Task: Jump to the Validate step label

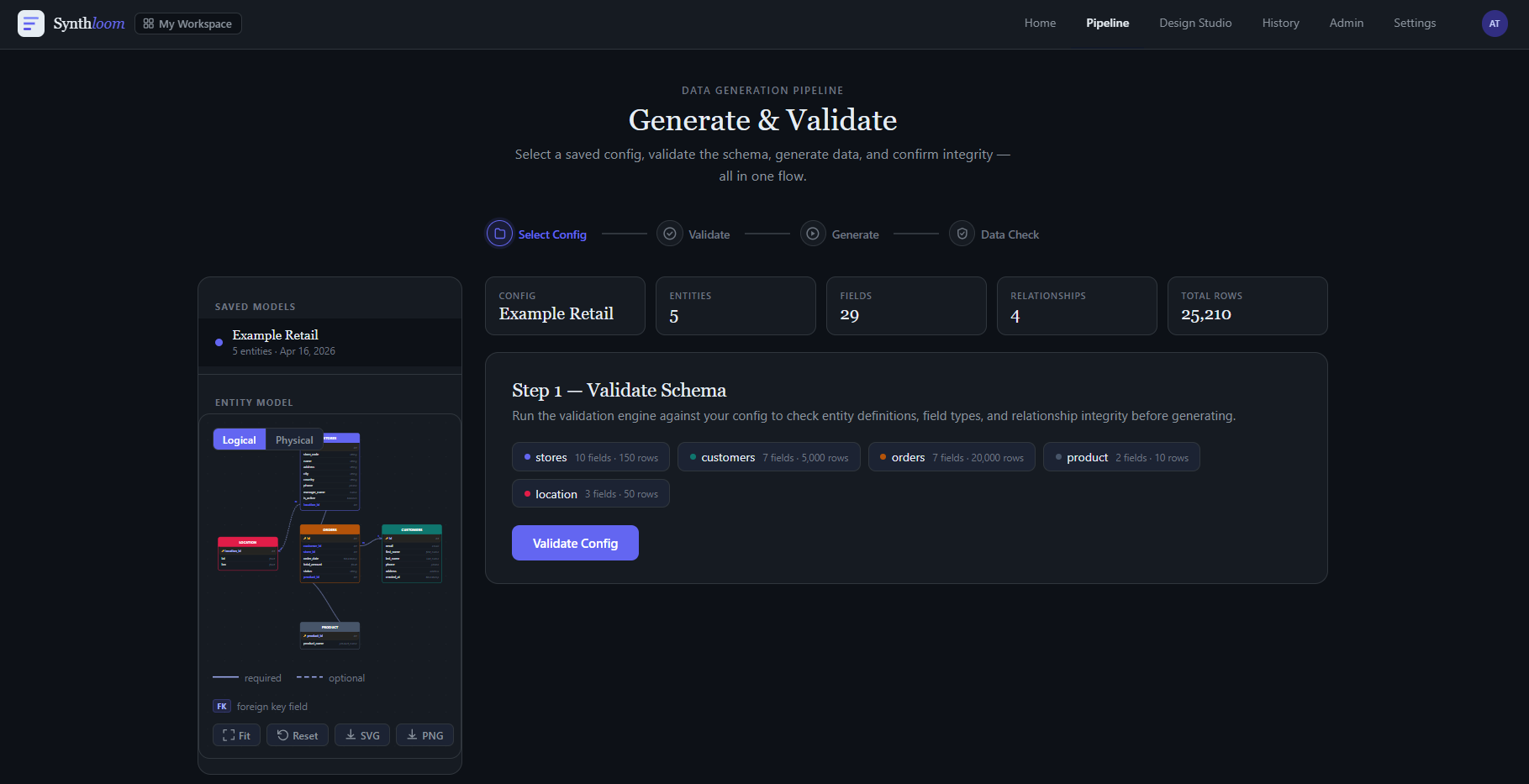Action: click(709, 234)
